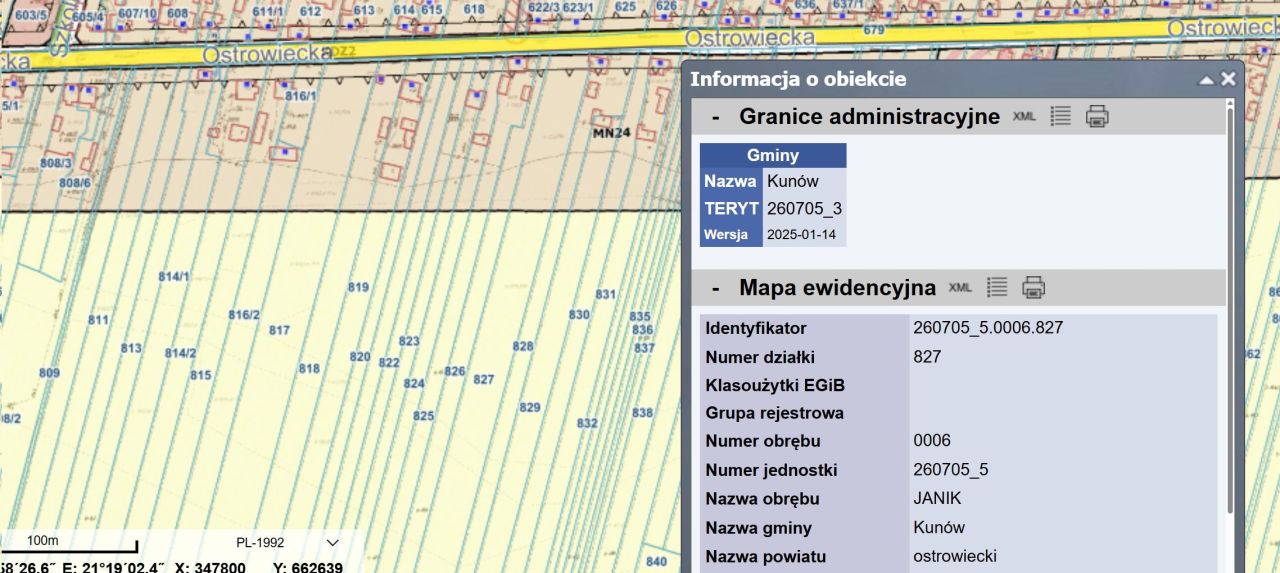Export Mapa ewidencyjna data as XML
1280x573 pixels.
click(x=960, y=288)
